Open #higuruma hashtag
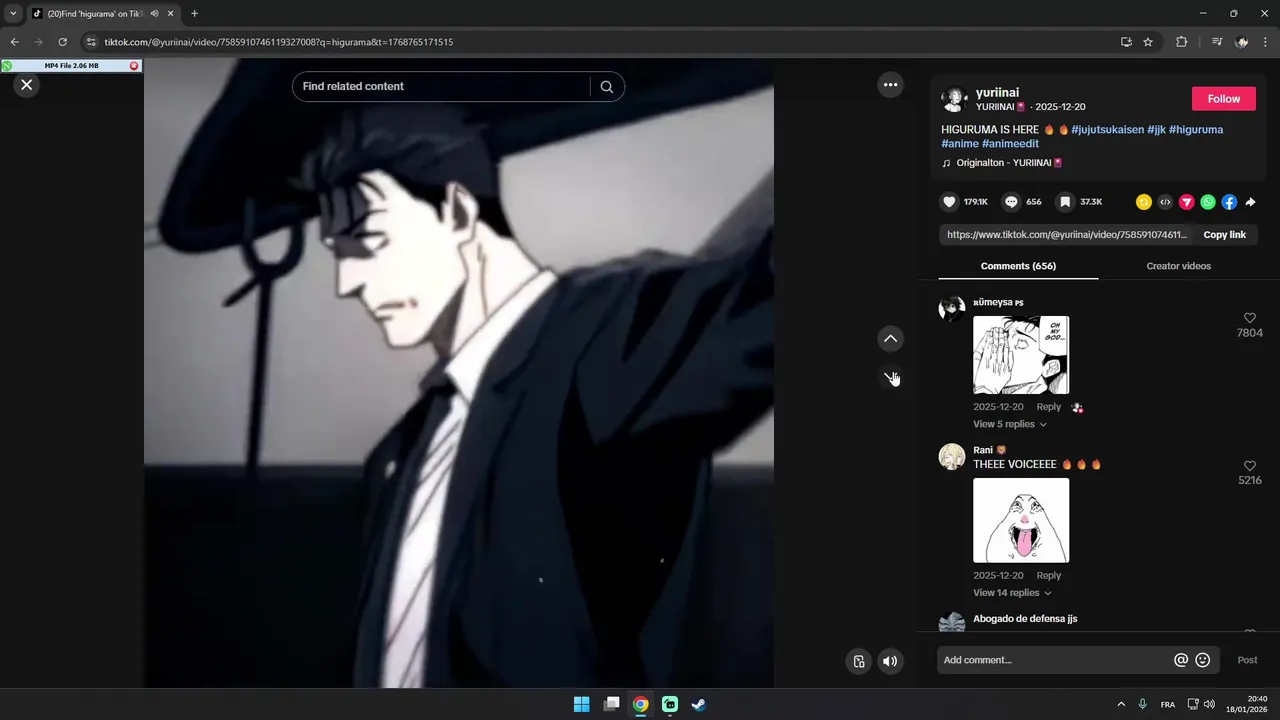 (x=1196, y=130)
